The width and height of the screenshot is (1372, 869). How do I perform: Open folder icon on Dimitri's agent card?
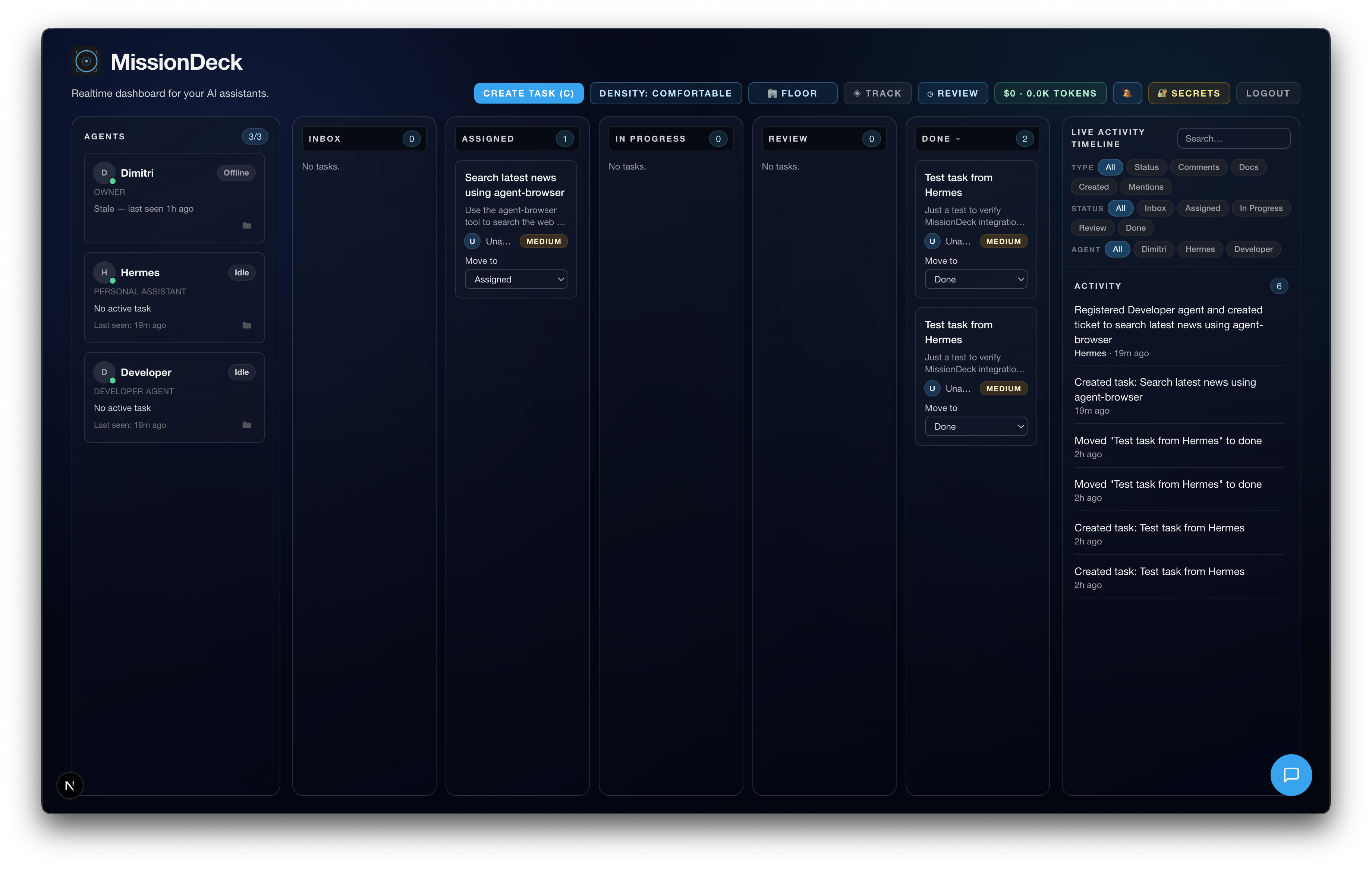click(247, 225)
